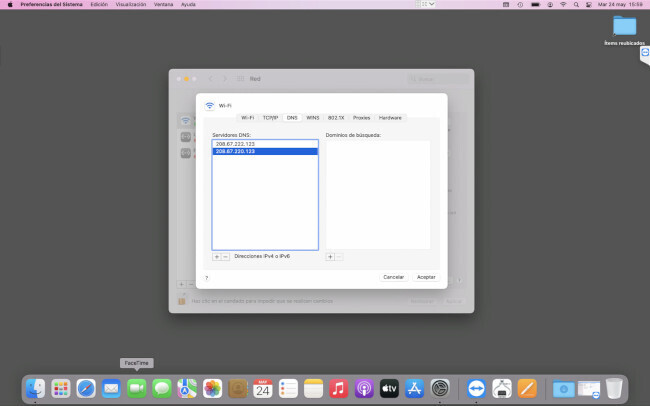The height and width of the screenshot is (406, 650).
Task: Switch to the TCP/IP tab
Action: (x=270, y=117)
